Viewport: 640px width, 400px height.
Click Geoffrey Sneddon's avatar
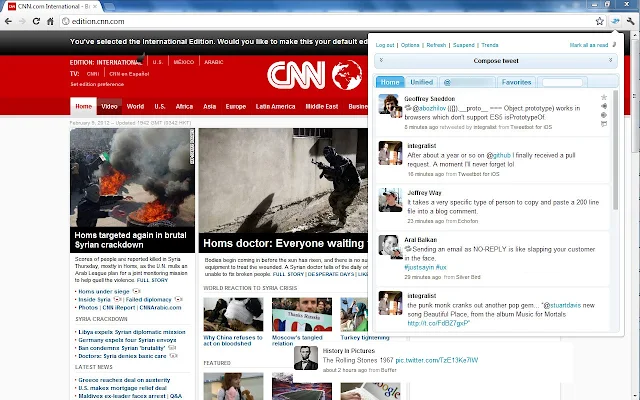click(390, 105)
